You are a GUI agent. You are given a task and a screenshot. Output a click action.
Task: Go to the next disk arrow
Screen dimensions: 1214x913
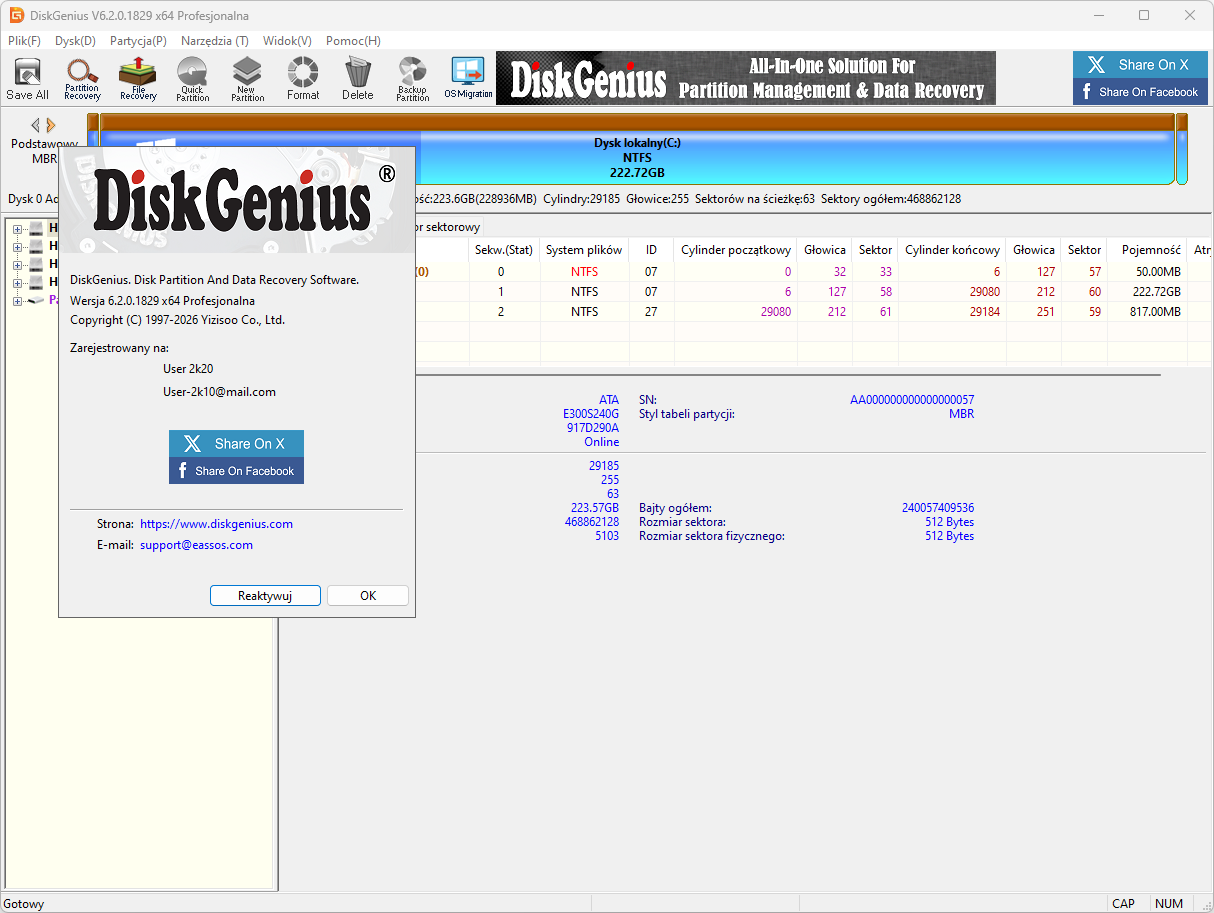51,125
